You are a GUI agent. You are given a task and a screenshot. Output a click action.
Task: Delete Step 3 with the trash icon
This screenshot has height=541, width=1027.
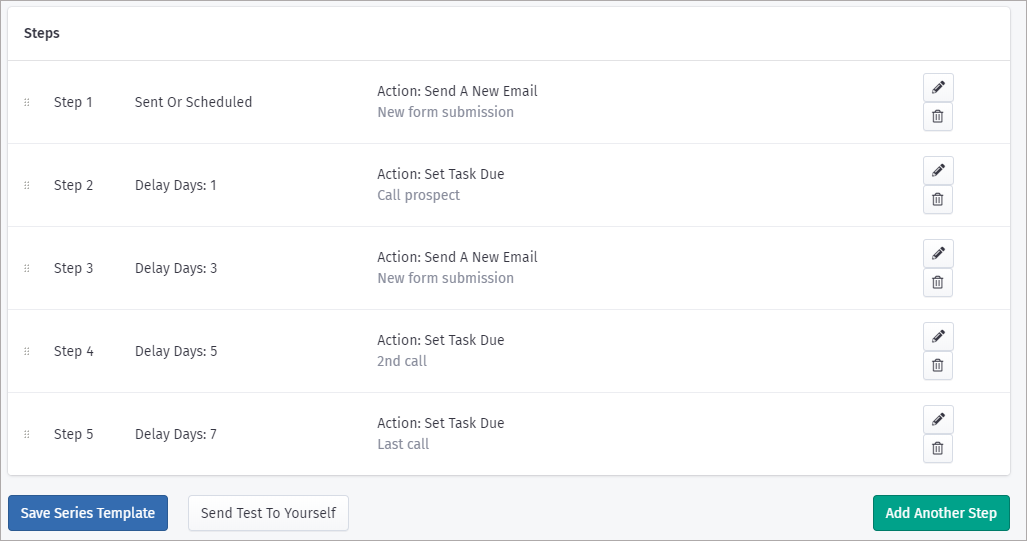click(x=937, y=283)
